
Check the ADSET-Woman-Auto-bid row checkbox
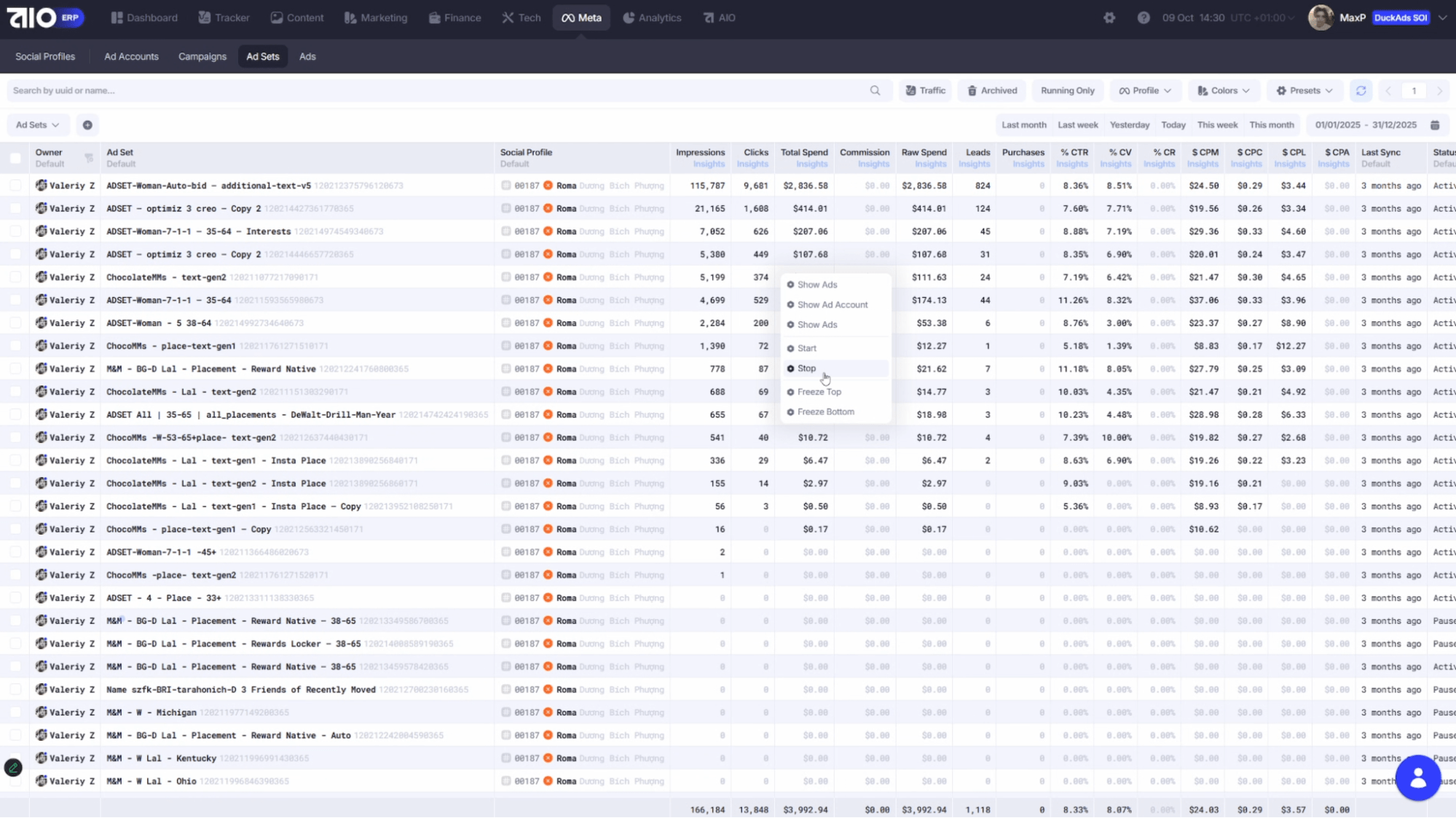pyautogui.click(x=15, y=186)
